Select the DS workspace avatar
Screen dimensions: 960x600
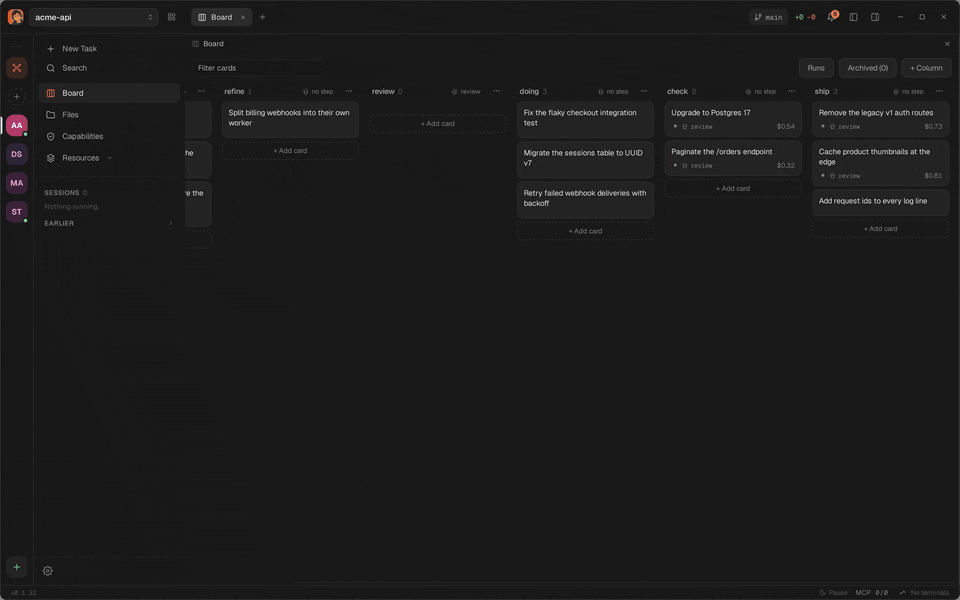[x=17, y=154]
